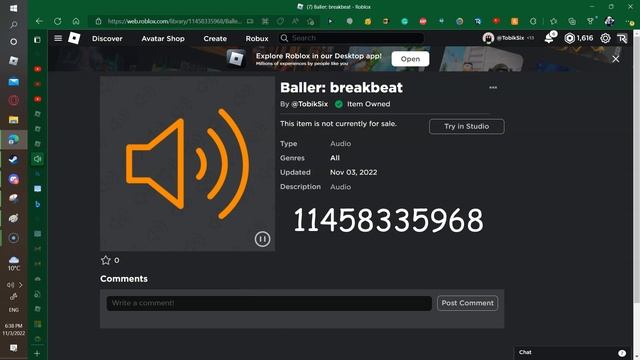
Task: Open the Roblox hamburger navigation menu
Action: (x=58, y=38)
